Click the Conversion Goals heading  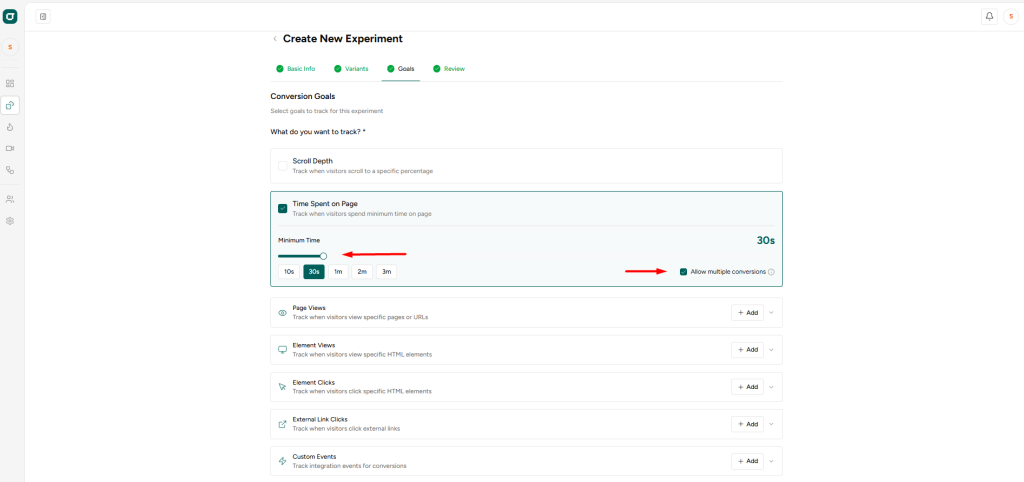click(302, 97)
